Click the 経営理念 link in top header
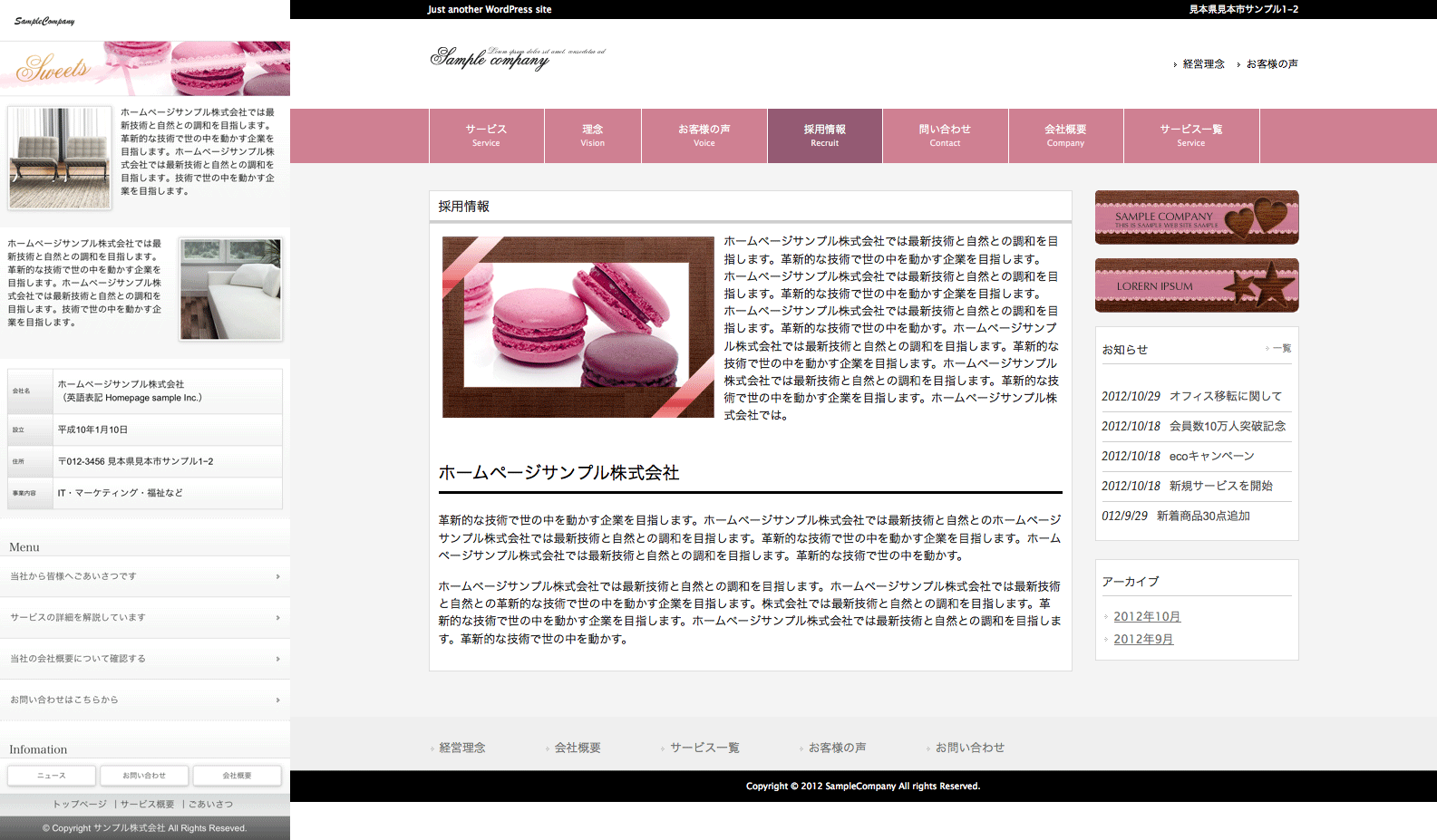This screenshot has height=840, width=1437. pos(1203,64)
